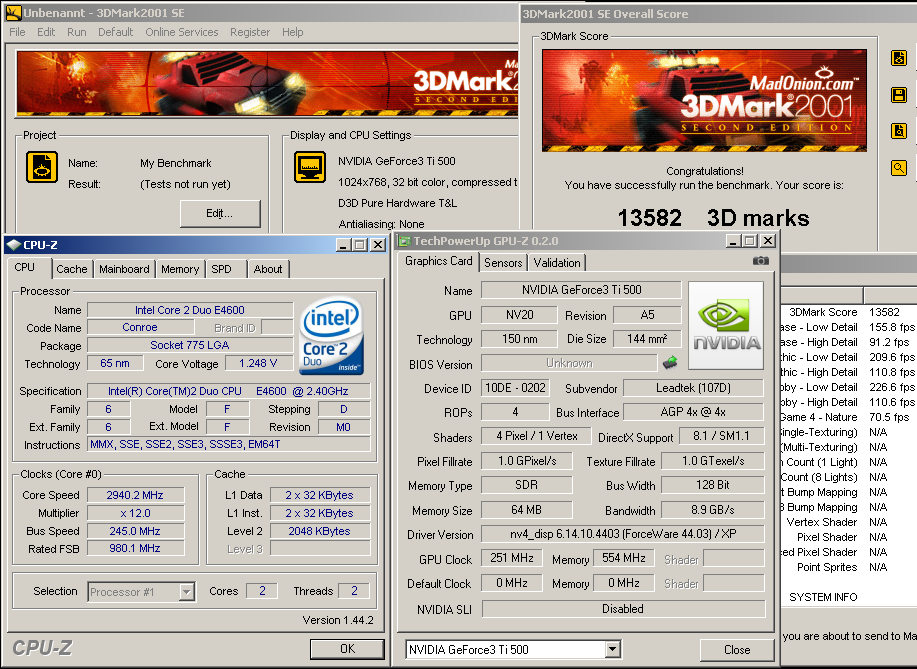Click the Subvendor field Leadtek (107D)

tap(694, 388)
